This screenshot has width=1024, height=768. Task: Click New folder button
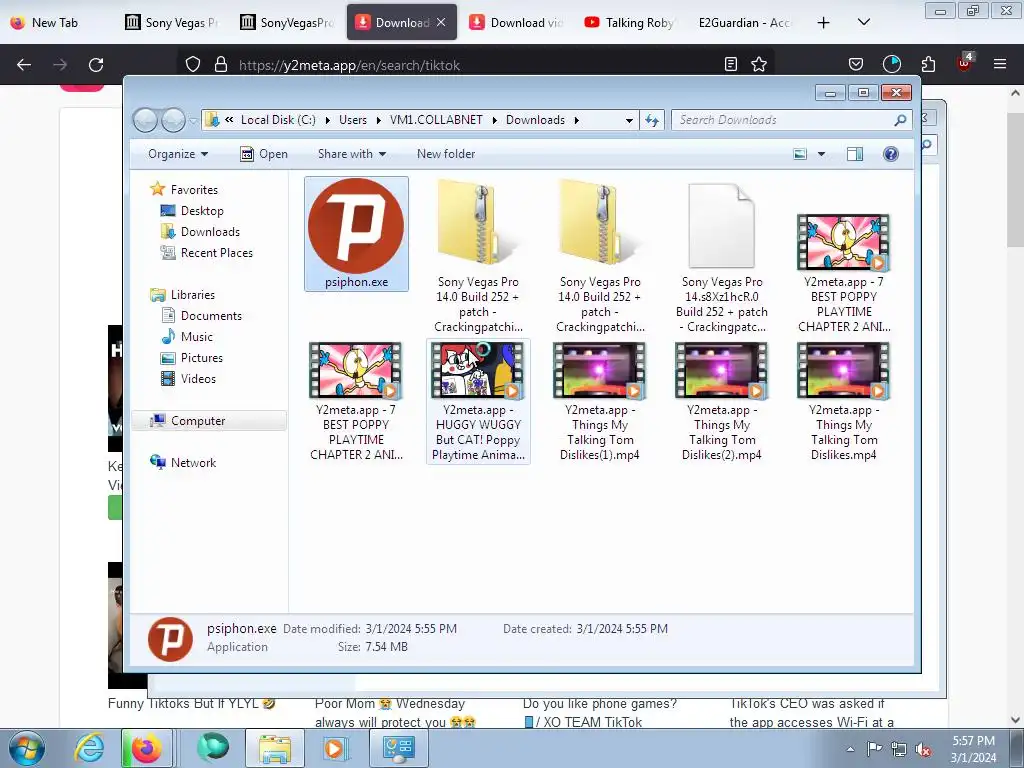click(446, 154)
